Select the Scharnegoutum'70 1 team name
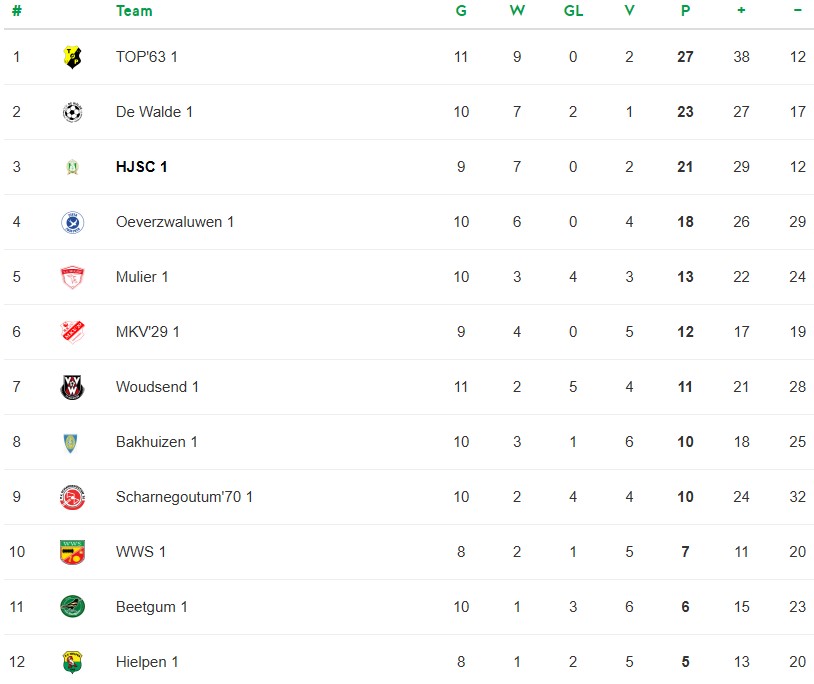Viewport: 814px width, 684px height. pyautogui.click(x=184, y=497)
